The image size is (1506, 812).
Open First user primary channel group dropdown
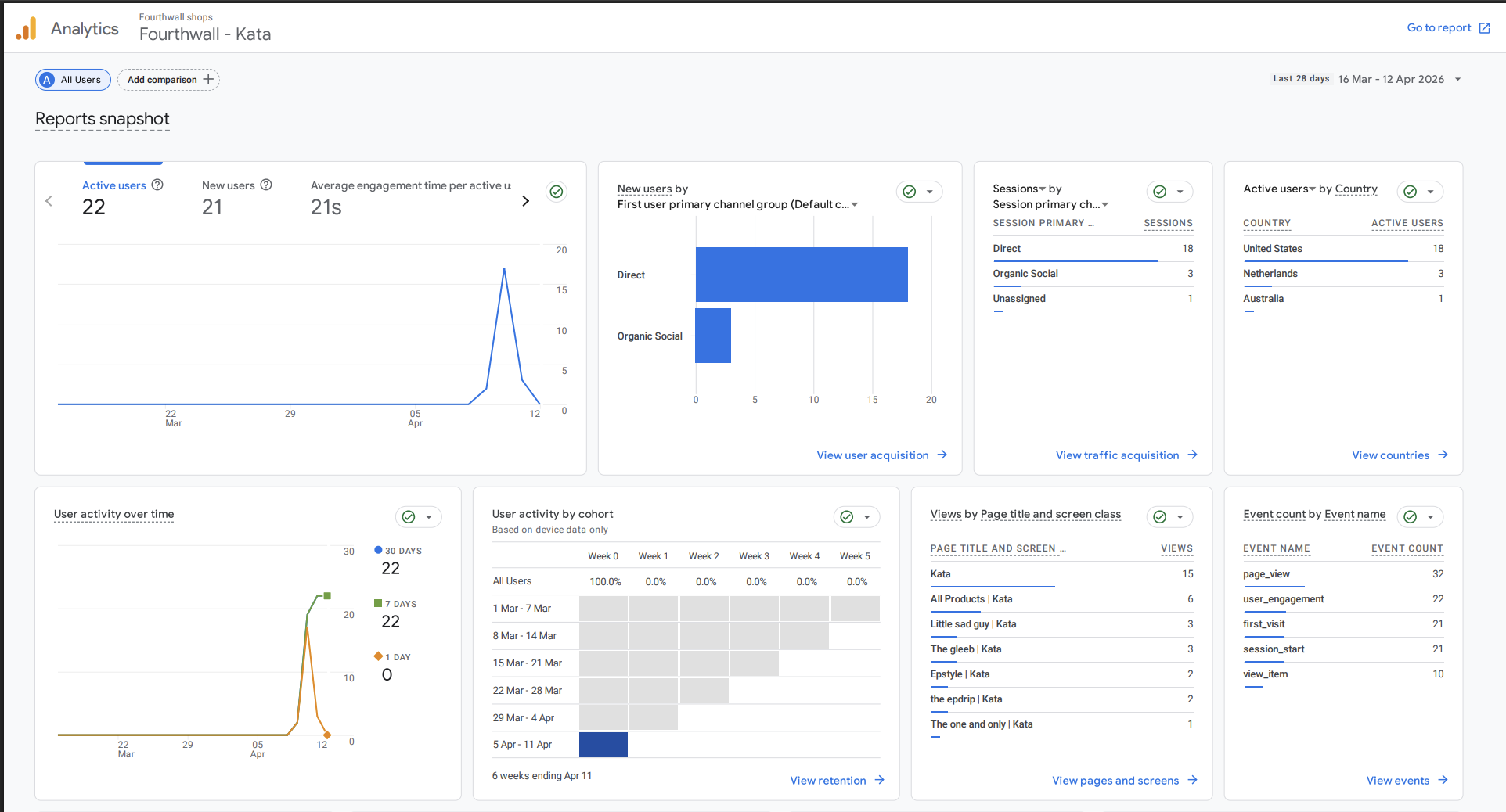[x=855, y=205]
